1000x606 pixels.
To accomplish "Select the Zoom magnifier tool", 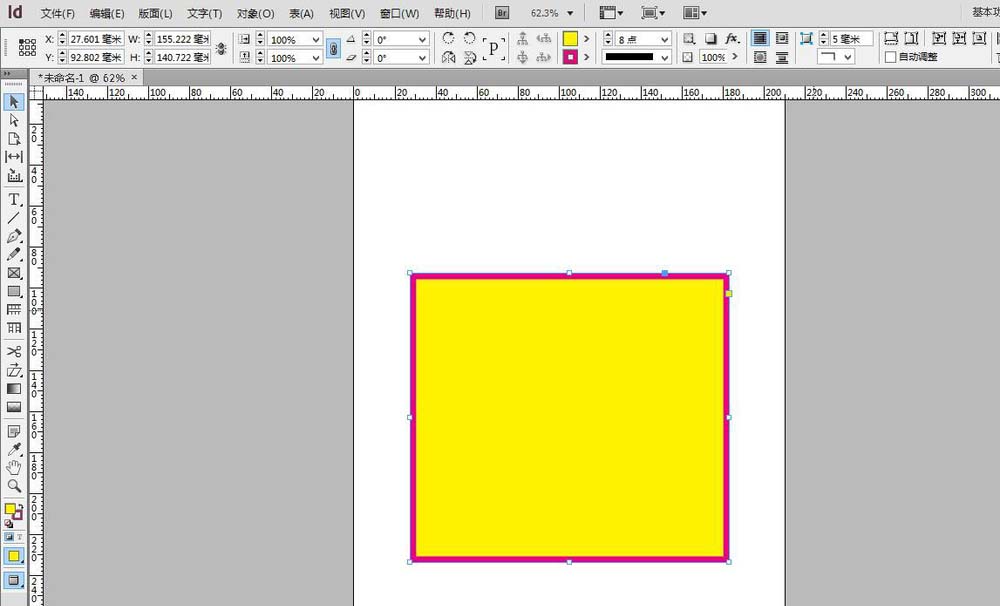I will (14, 486).
